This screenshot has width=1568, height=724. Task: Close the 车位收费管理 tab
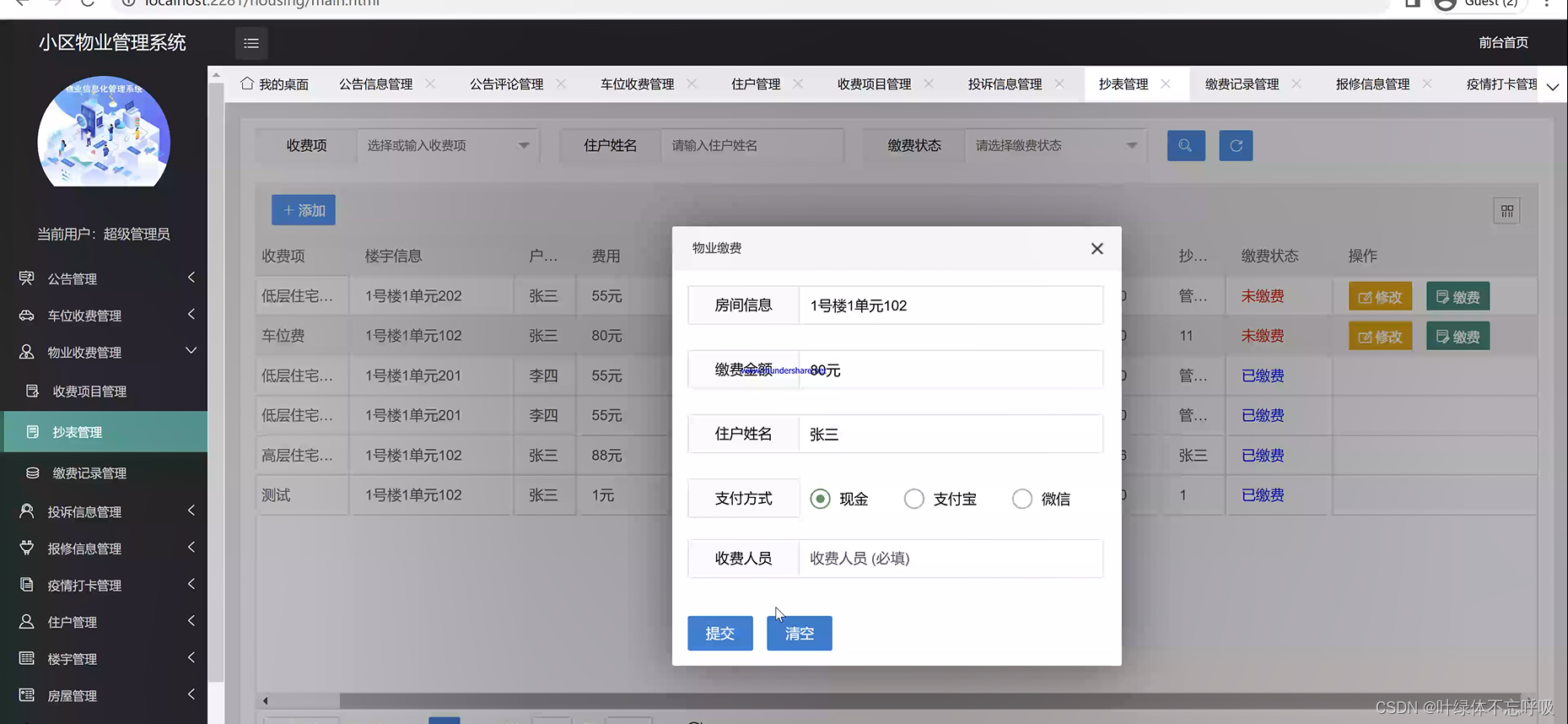click(692, 84)
